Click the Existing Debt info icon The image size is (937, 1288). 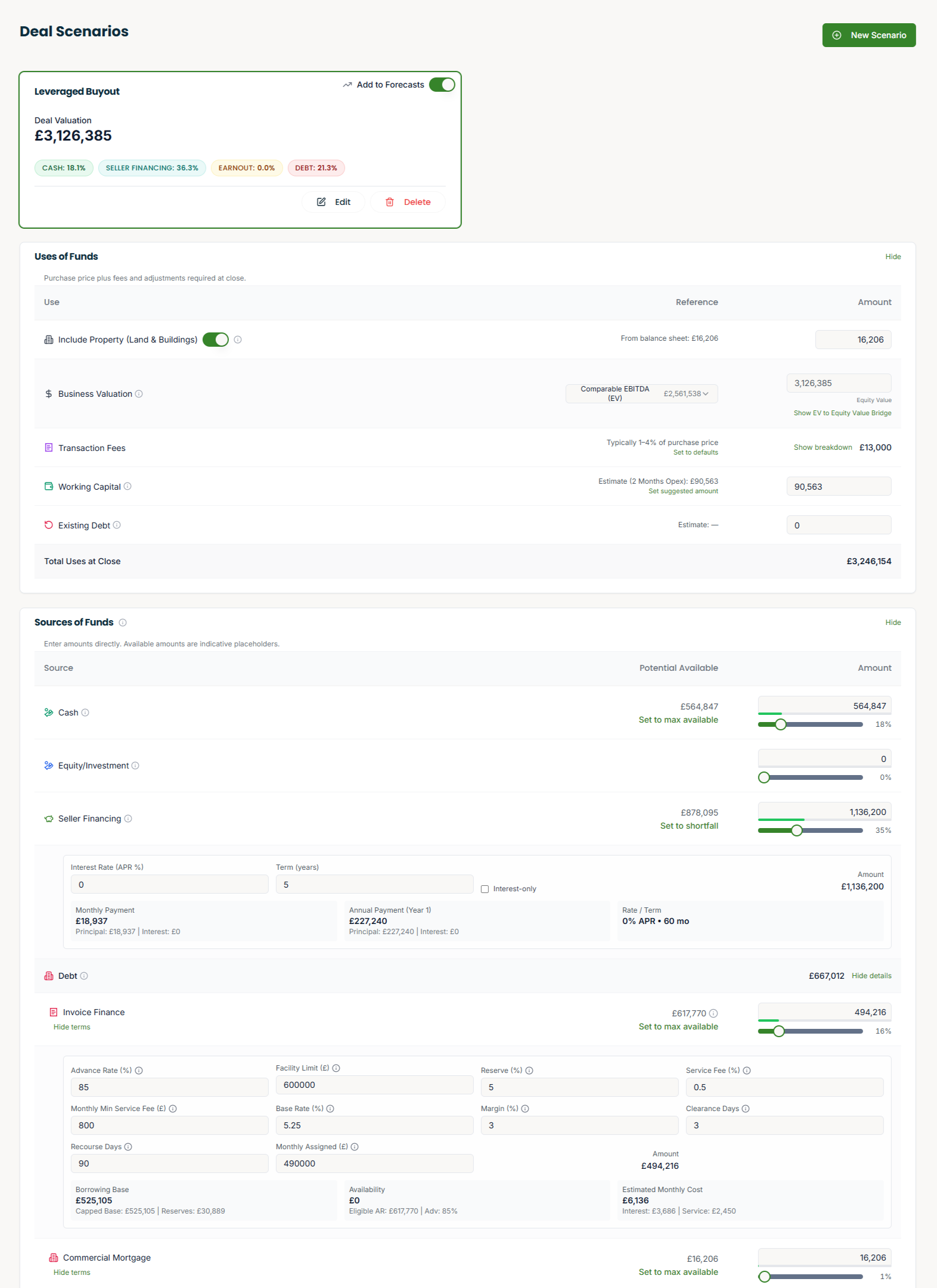[x=117, y=525]
